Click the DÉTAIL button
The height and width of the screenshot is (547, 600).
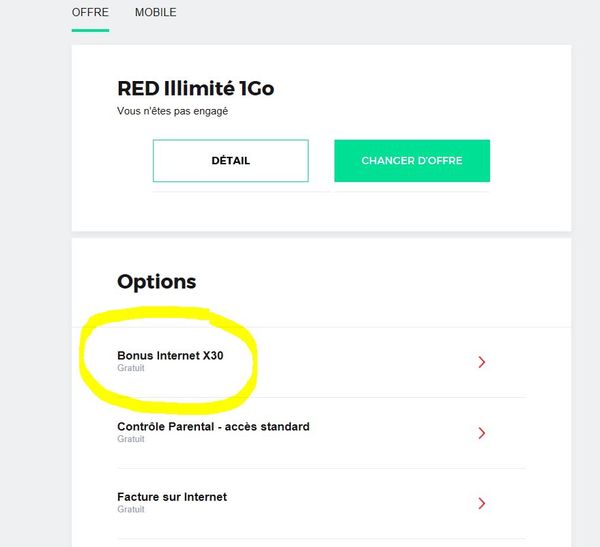pyautogui.click(x=230, y=161)
